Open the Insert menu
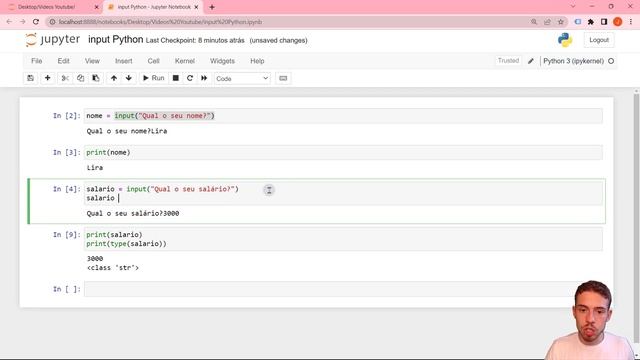640x360 pixels. [124, 61]
